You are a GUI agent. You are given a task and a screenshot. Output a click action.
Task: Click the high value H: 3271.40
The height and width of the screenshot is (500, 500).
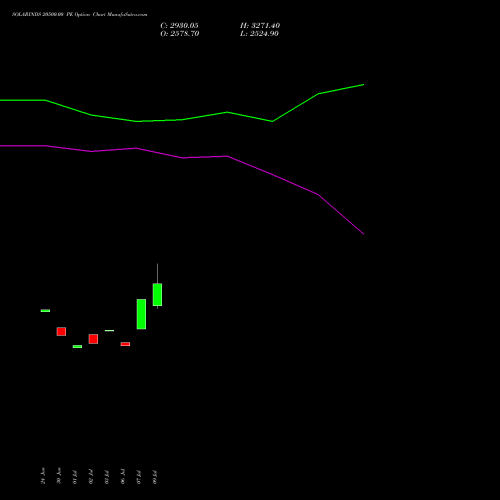pos(260,26)
